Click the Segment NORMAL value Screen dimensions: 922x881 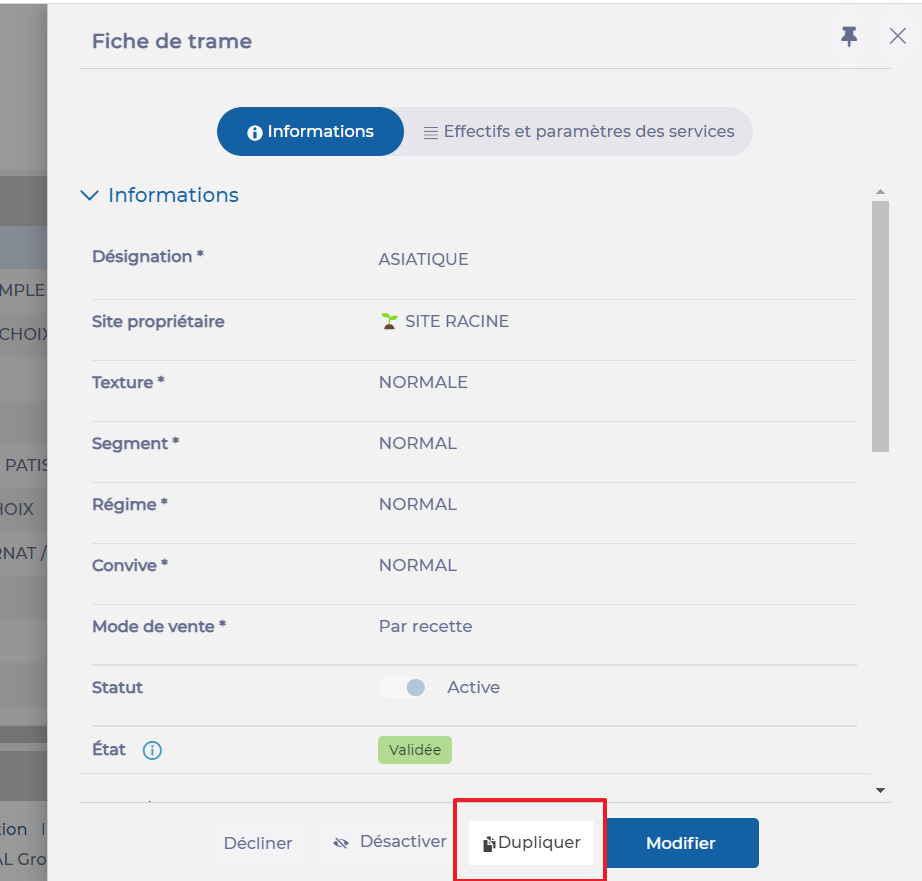point(417,443)
